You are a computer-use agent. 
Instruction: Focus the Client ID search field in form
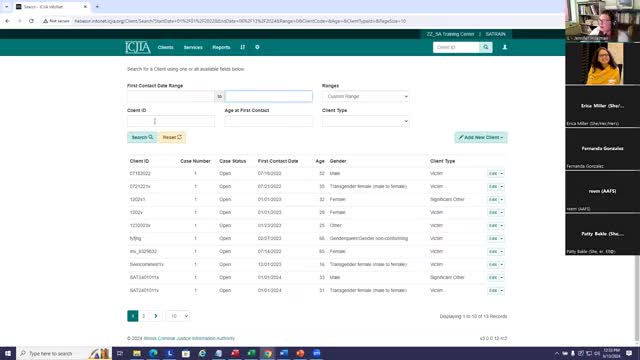pyautogui.click(x=171, y=121)
